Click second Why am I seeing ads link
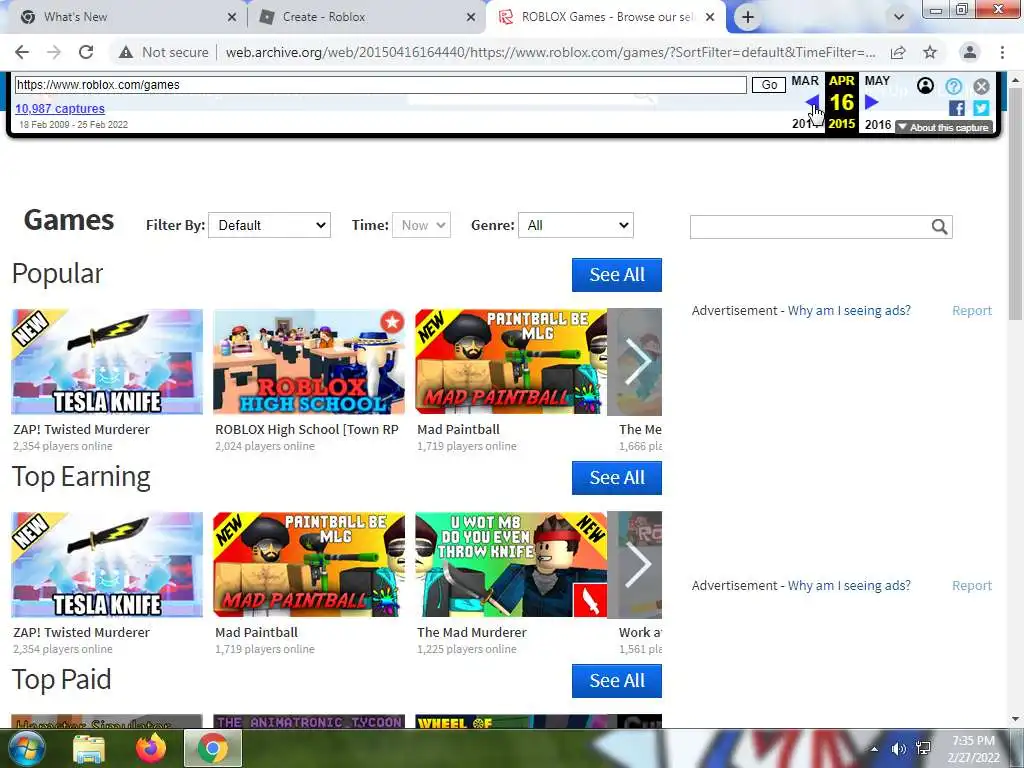The width and height of the screenshot is (1024, 768). click(849, 586)
